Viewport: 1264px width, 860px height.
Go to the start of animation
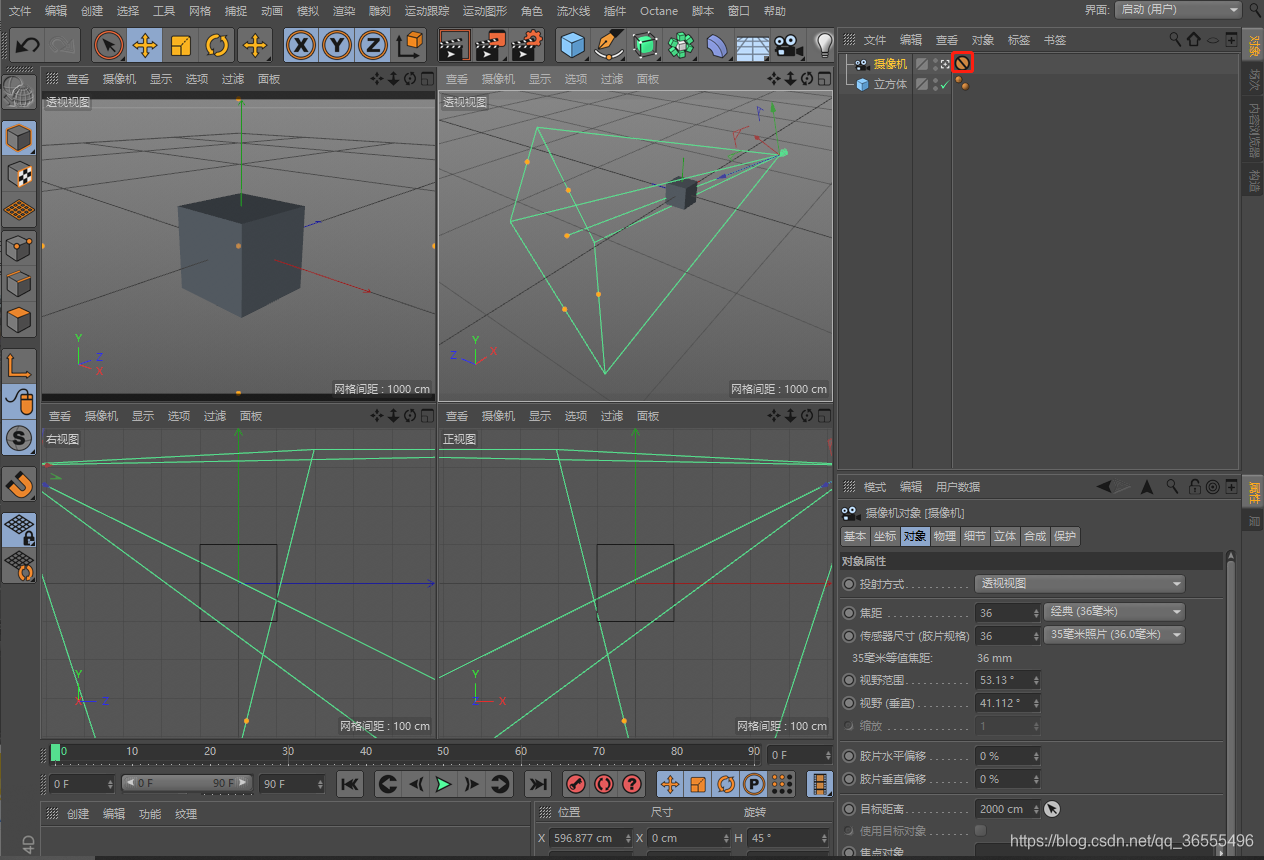tap(349, 785)
